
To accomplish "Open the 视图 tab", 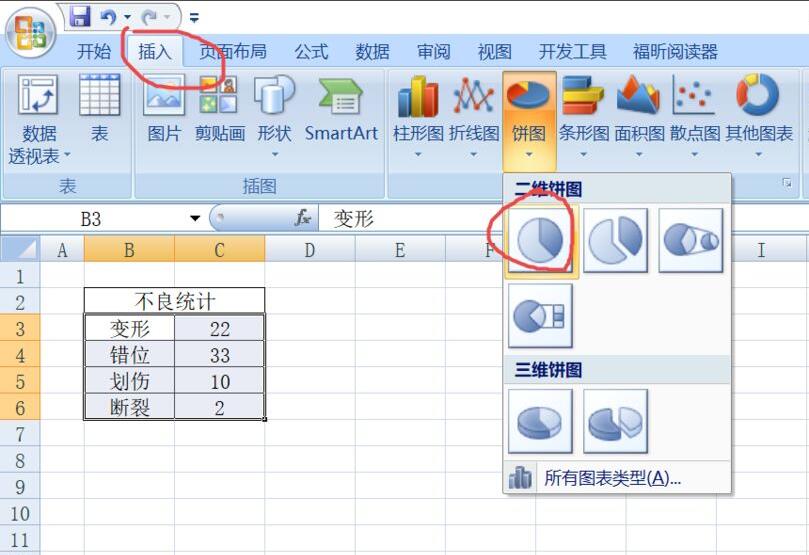I will (x=494, y=51).
